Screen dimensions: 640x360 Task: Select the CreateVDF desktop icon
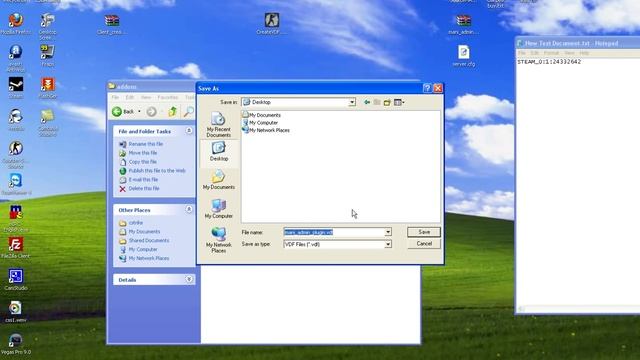pyautogui.click(x=271, y=24)
